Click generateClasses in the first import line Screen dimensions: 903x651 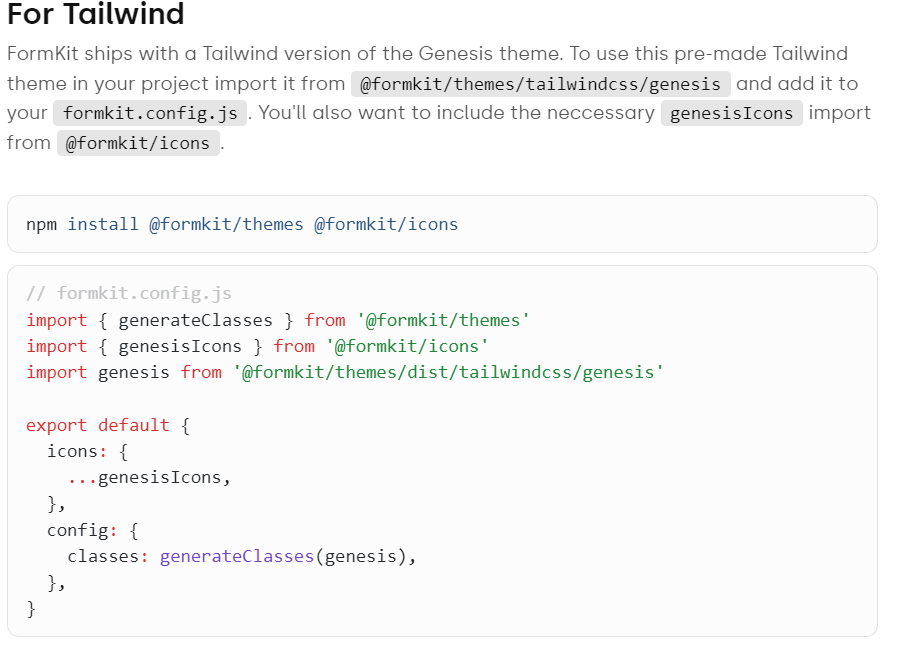pos(195,320)
